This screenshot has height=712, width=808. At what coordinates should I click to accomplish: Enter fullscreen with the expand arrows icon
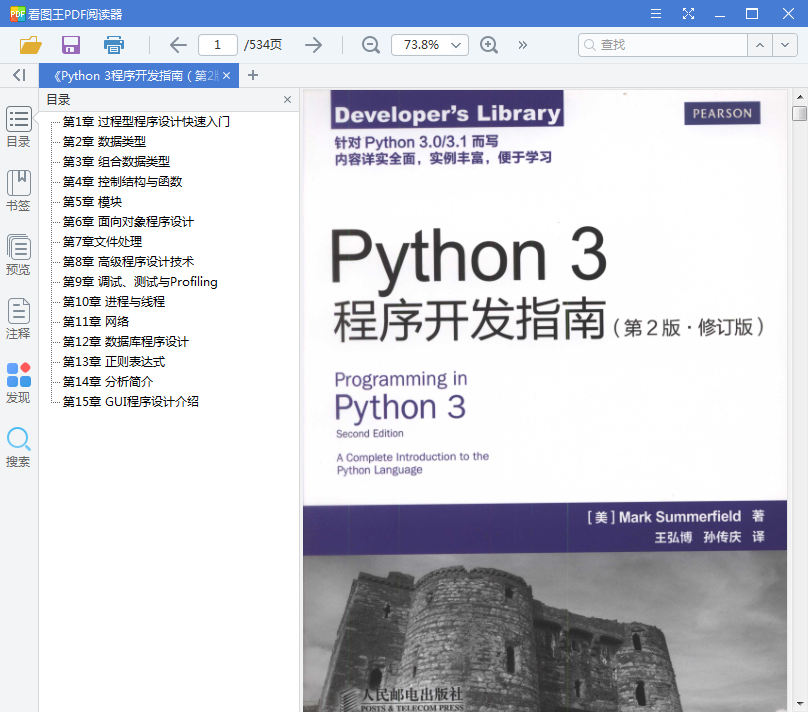688,13
